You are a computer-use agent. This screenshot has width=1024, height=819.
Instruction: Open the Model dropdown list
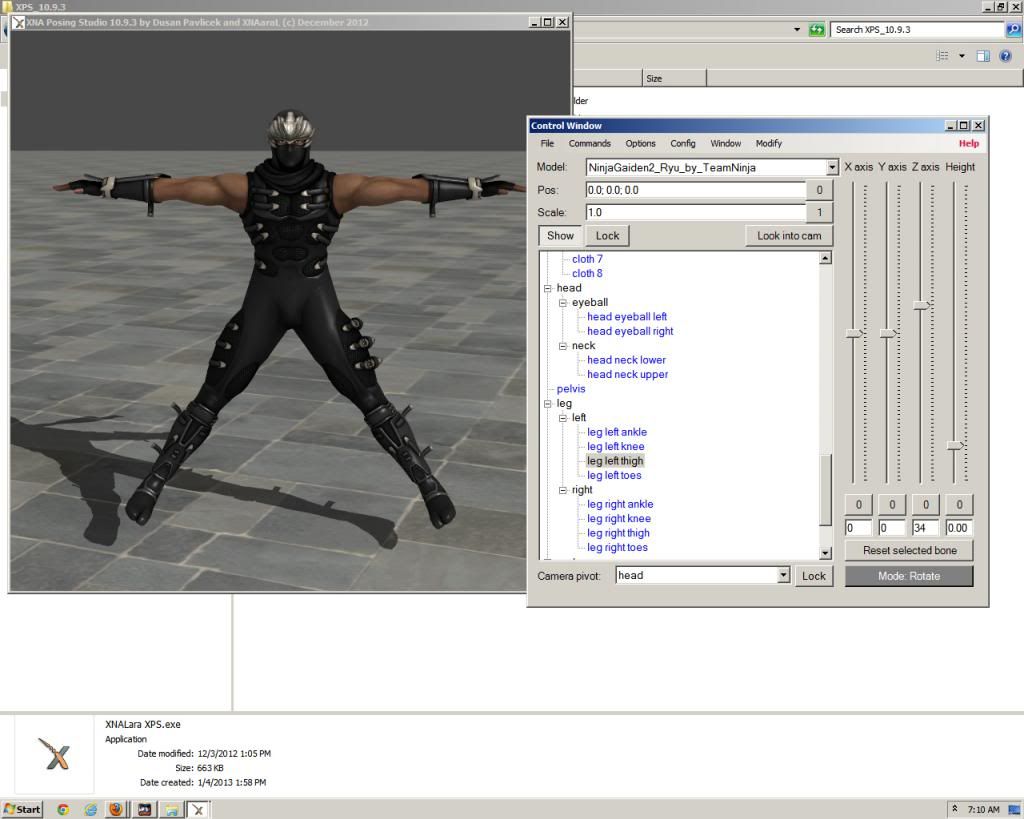[x=832, y=168]
